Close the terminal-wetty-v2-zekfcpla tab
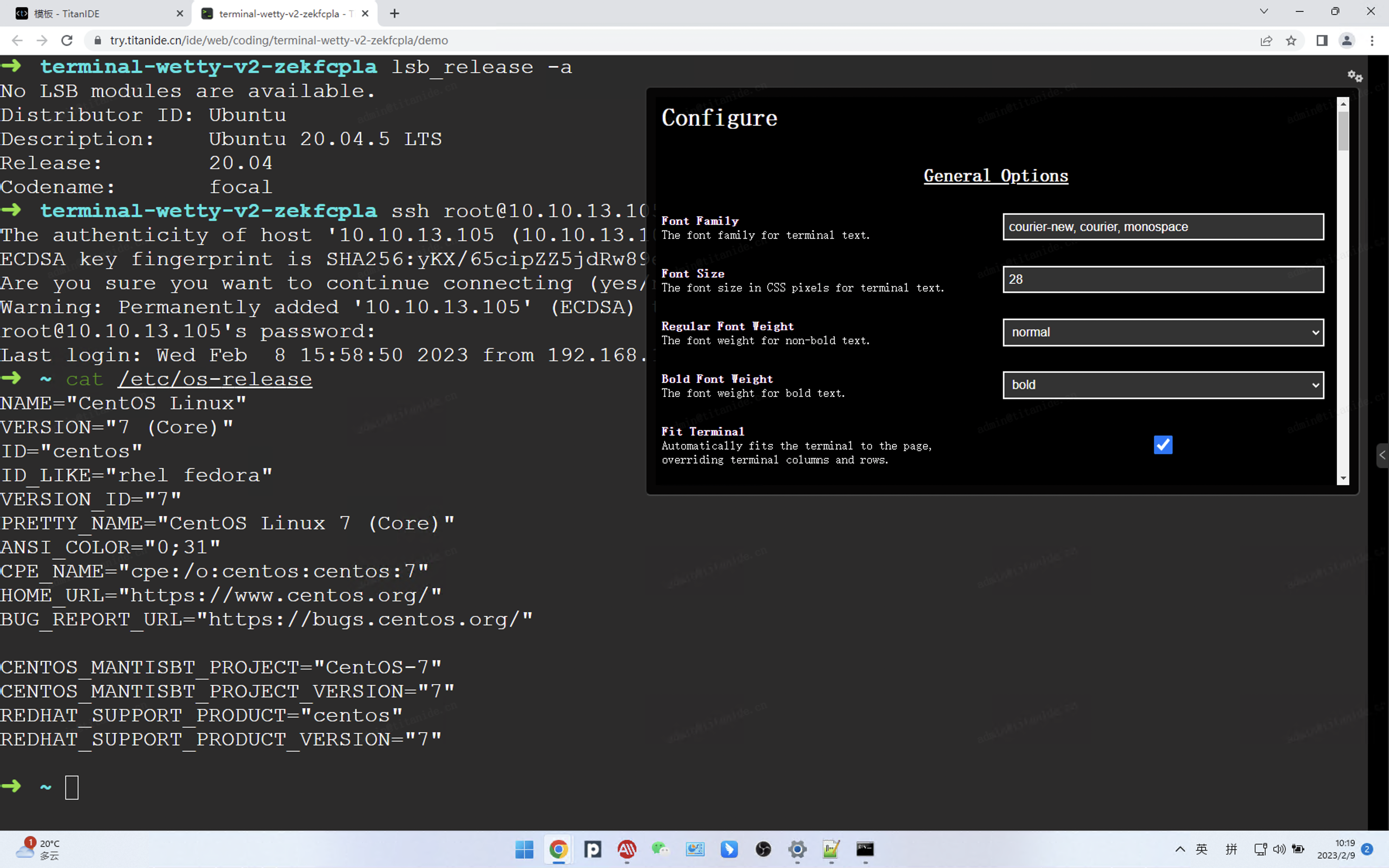The height and width of the screenshot is (868, 1389). 365,13
